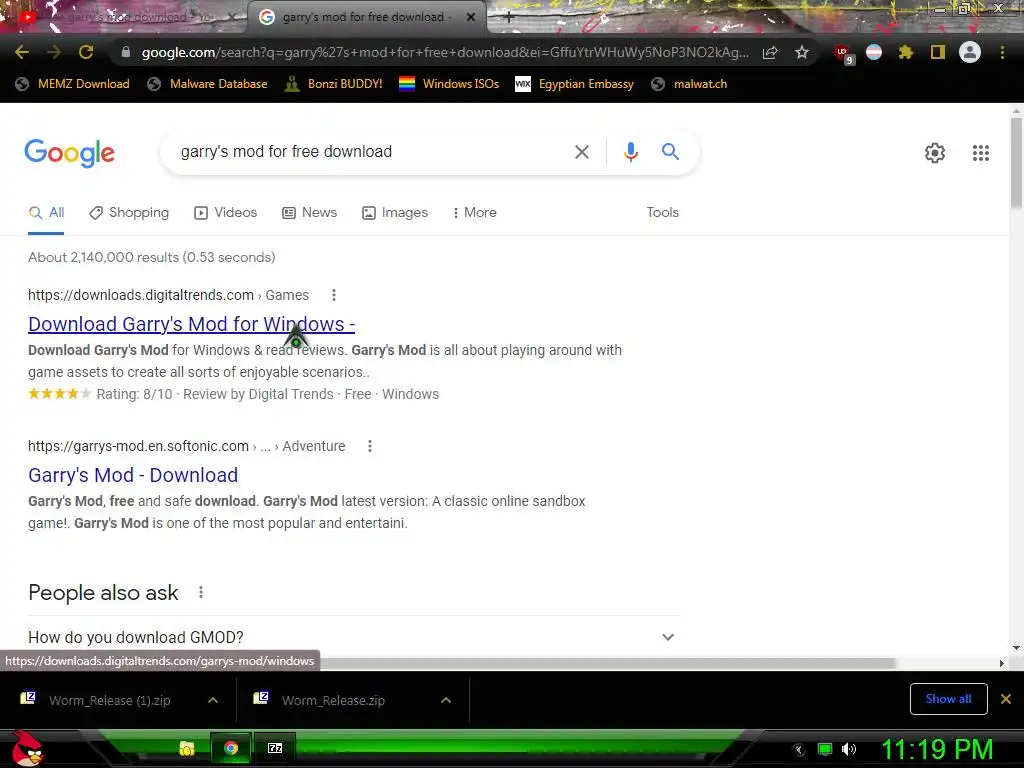This screenshot has width=1024, height=768.
Task: Close the downloads bar
Action: click(1006, 699)
